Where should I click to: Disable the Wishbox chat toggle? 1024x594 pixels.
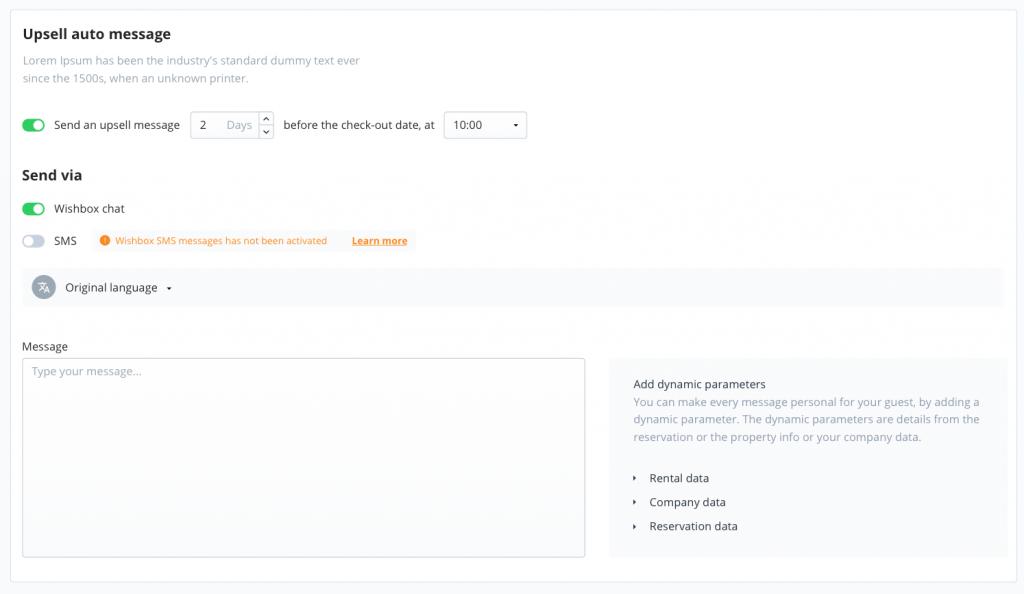pyautogui.click(x=33, y=209)
